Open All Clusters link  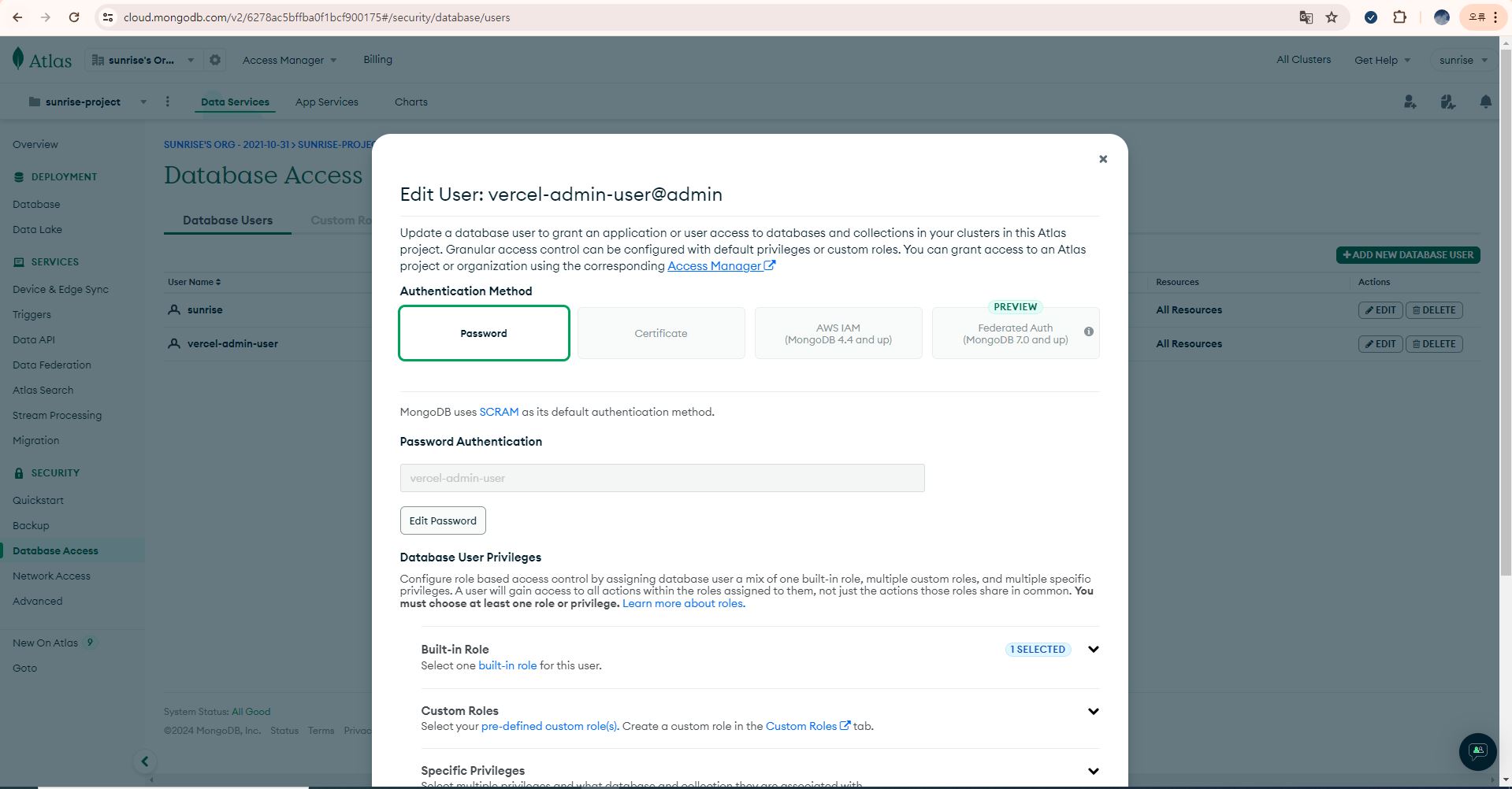coord(1303,59)
